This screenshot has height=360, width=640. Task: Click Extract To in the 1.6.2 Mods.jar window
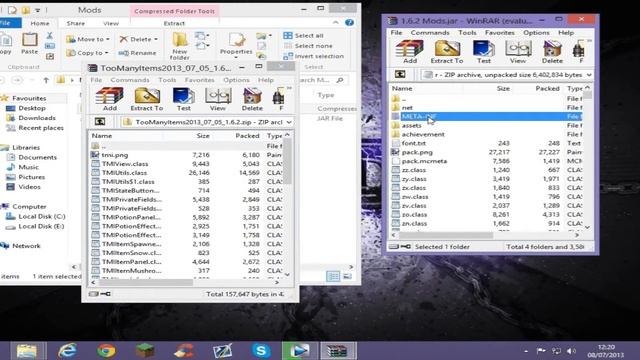[x=447, y=52]
